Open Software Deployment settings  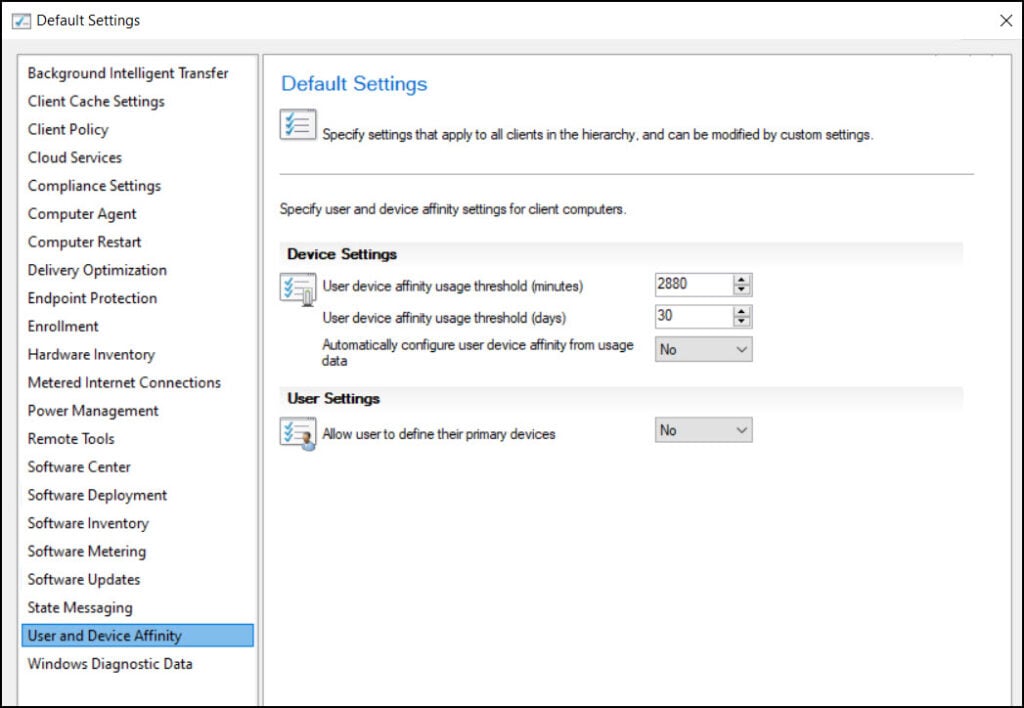click(97, 494)
